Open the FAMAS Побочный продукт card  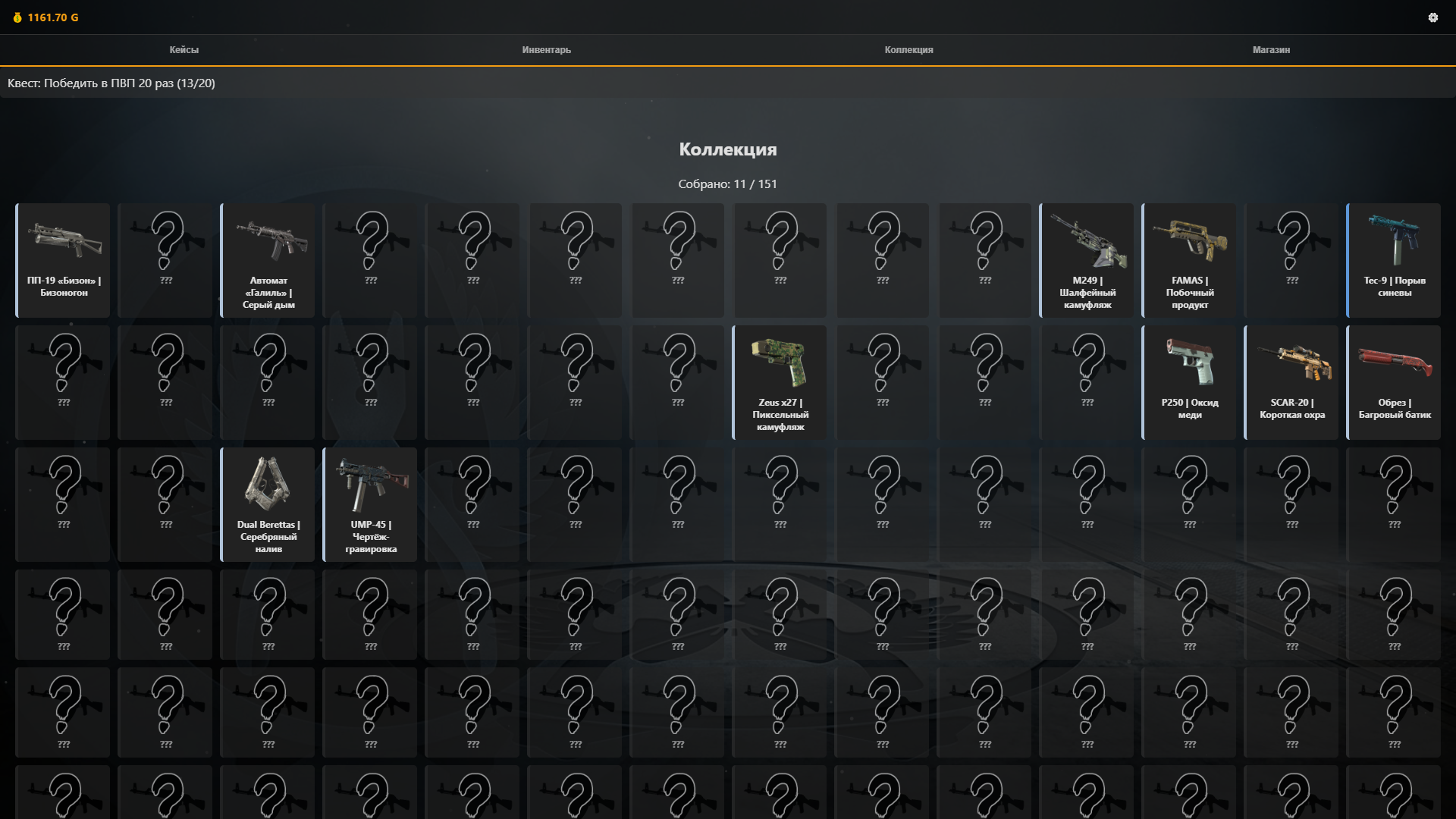(1189, 260)
